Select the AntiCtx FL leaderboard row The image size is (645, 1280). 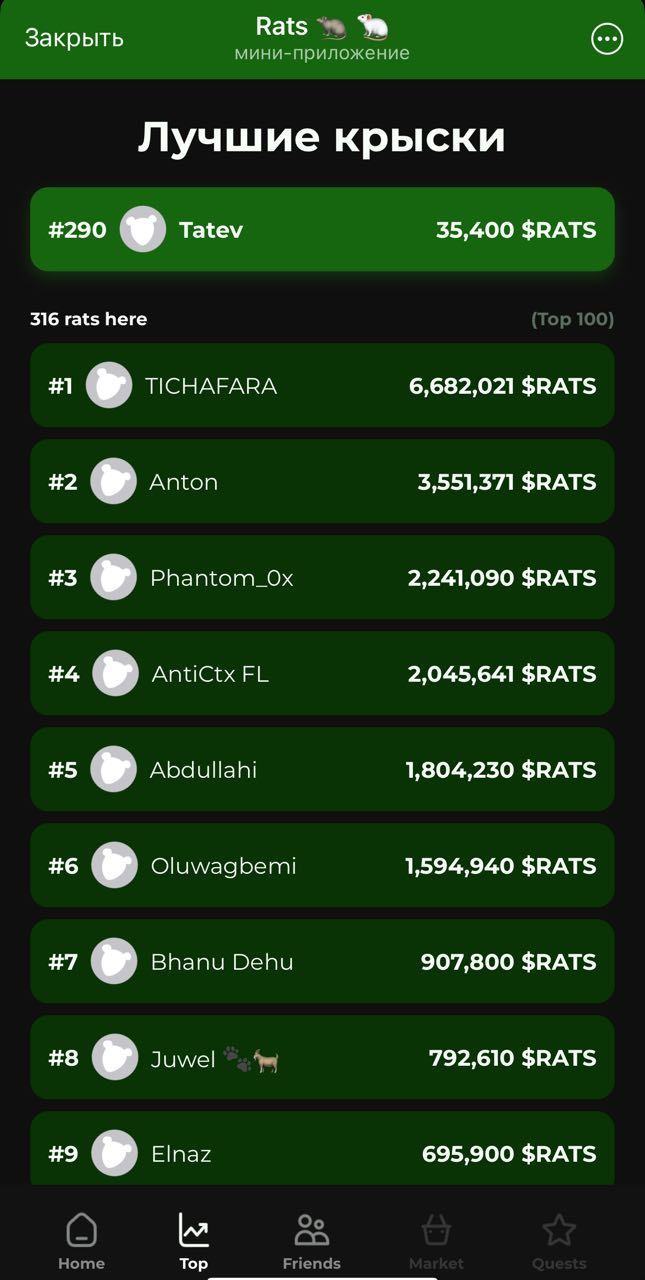322,674
